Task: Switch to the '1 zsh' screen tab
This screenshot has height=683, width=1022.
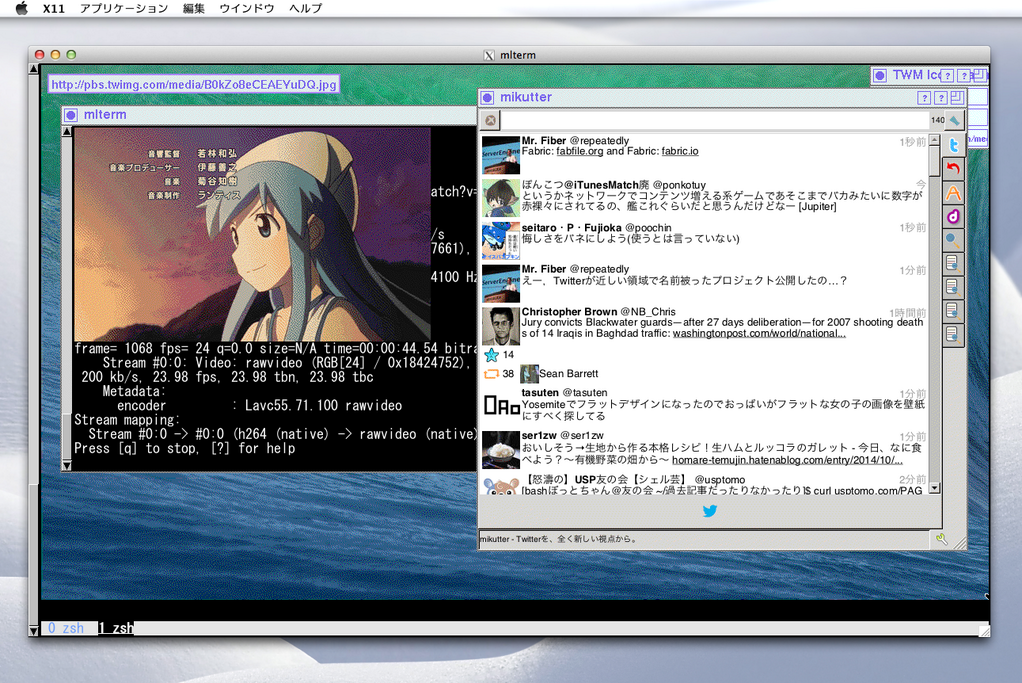Action: coord(116,628)
